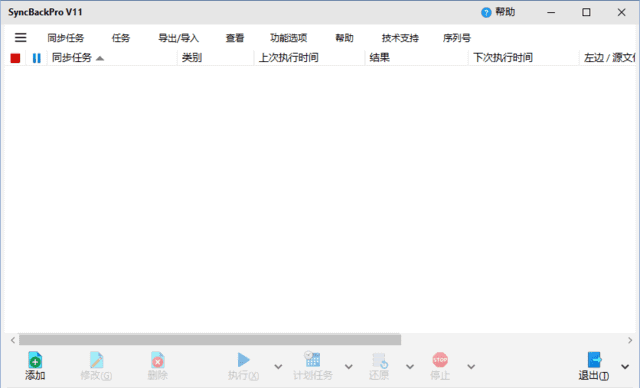Click the red stop square column header

(16, 58)
